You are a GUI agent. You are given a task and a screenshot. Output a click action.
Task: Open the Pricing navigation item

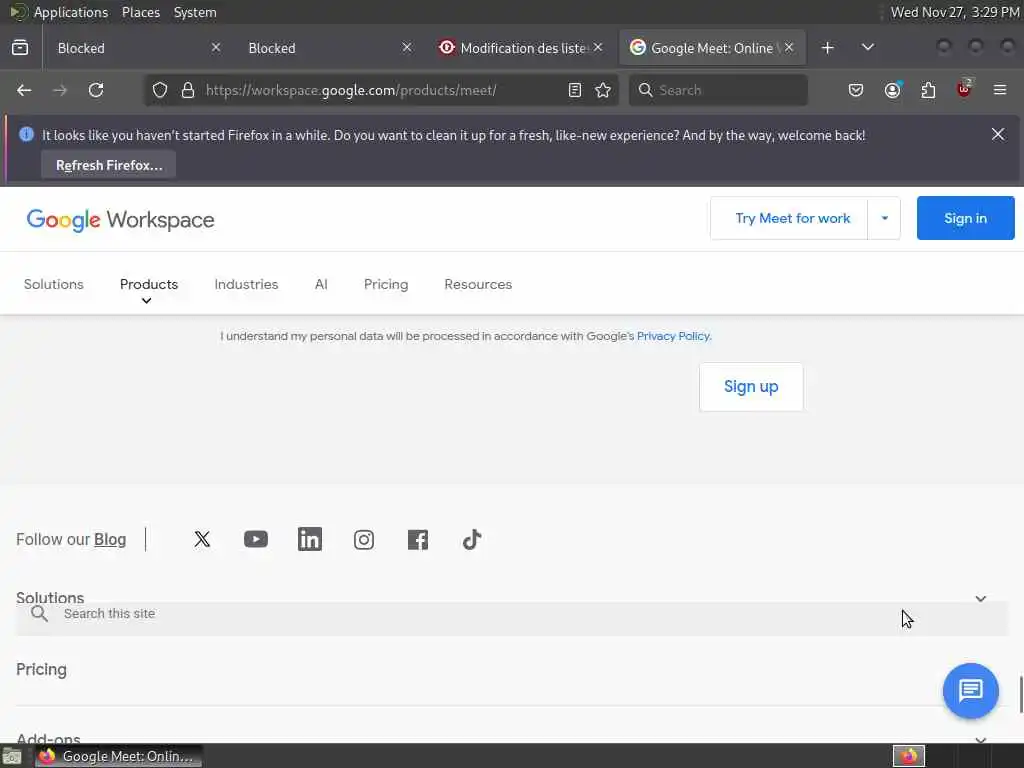pos(386,284)
